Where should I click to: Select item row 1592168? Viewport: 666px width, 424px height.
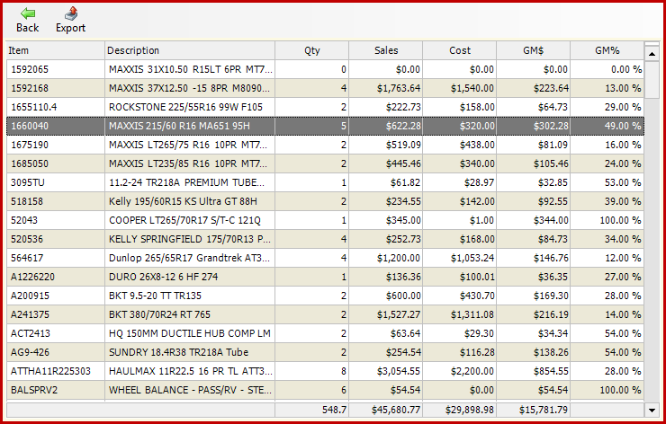325,88
